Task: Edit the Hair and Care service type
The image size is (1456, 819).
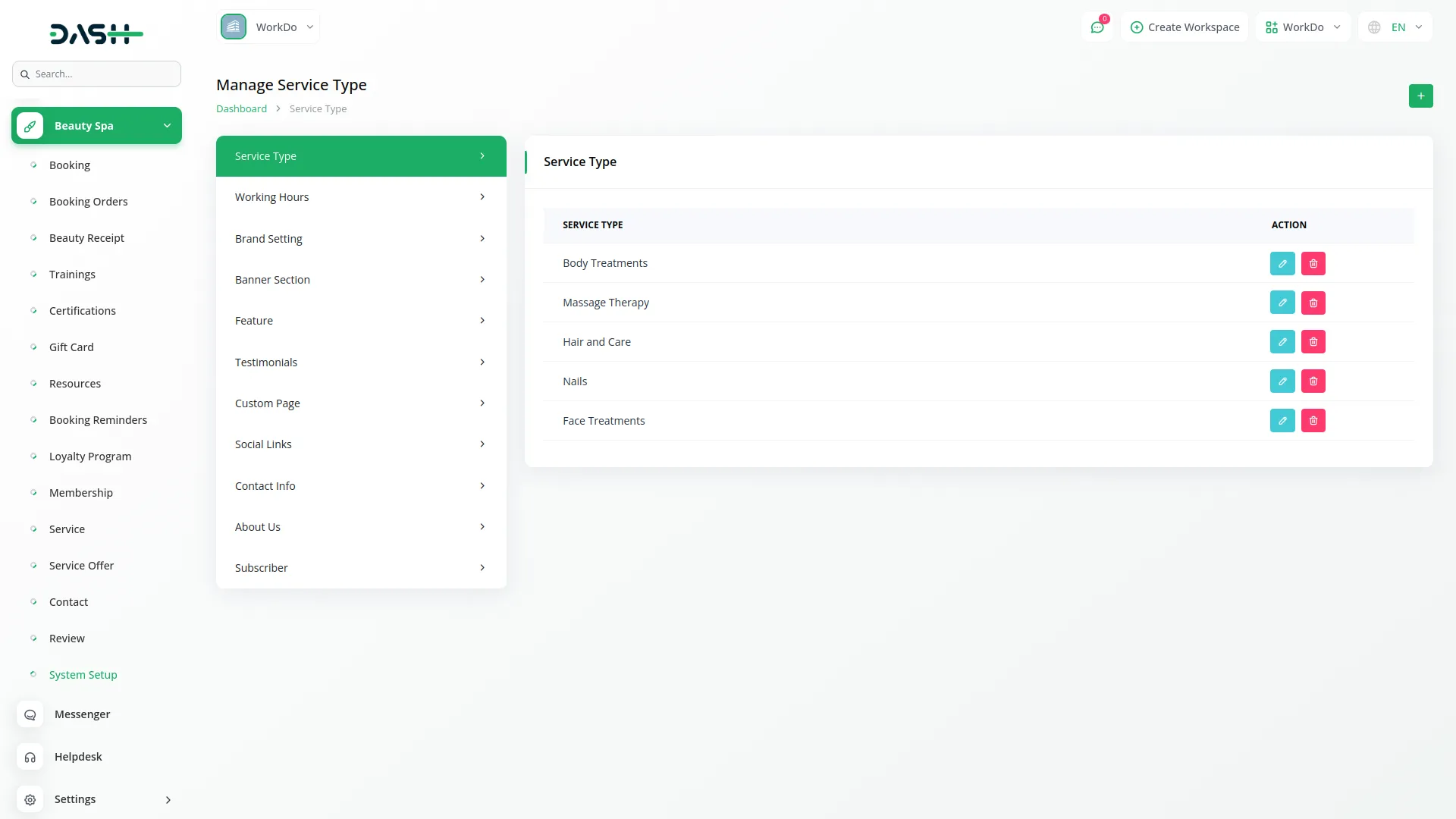Action: tap(1282, 342)
